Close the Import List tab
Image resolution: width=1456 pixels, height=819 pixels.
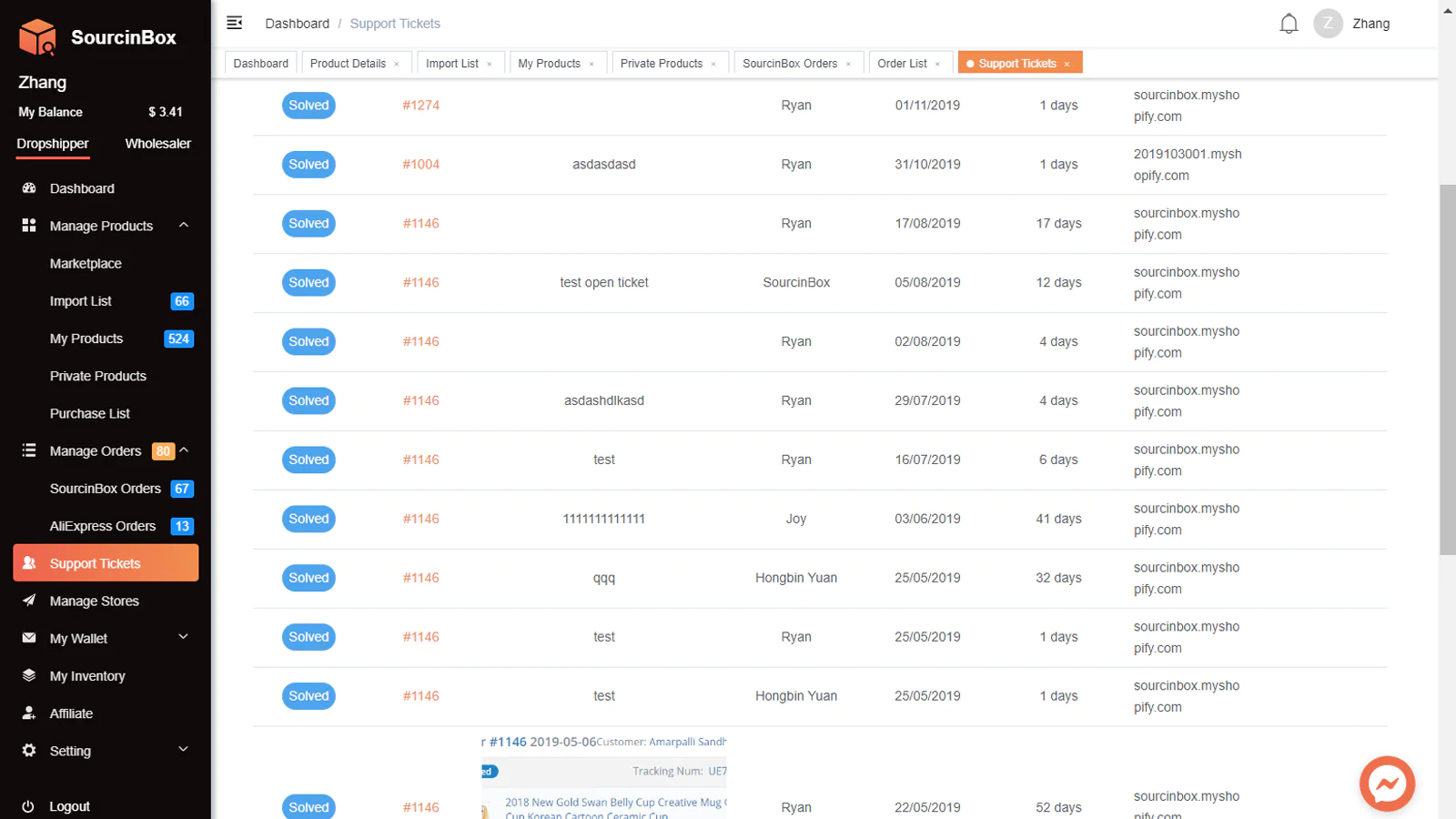click(x=490, y=64)
